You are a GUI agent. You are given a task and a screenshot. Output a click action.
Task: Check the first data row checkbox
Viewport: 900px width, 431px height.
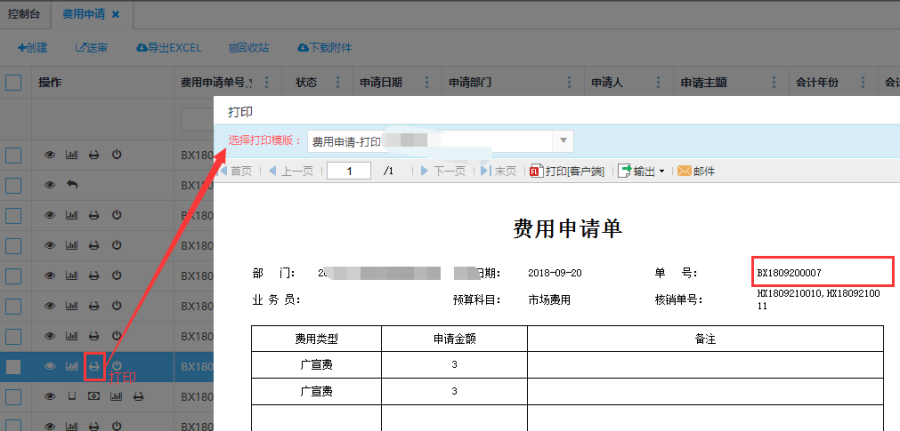pyautogui.click(x=14, y=155)
